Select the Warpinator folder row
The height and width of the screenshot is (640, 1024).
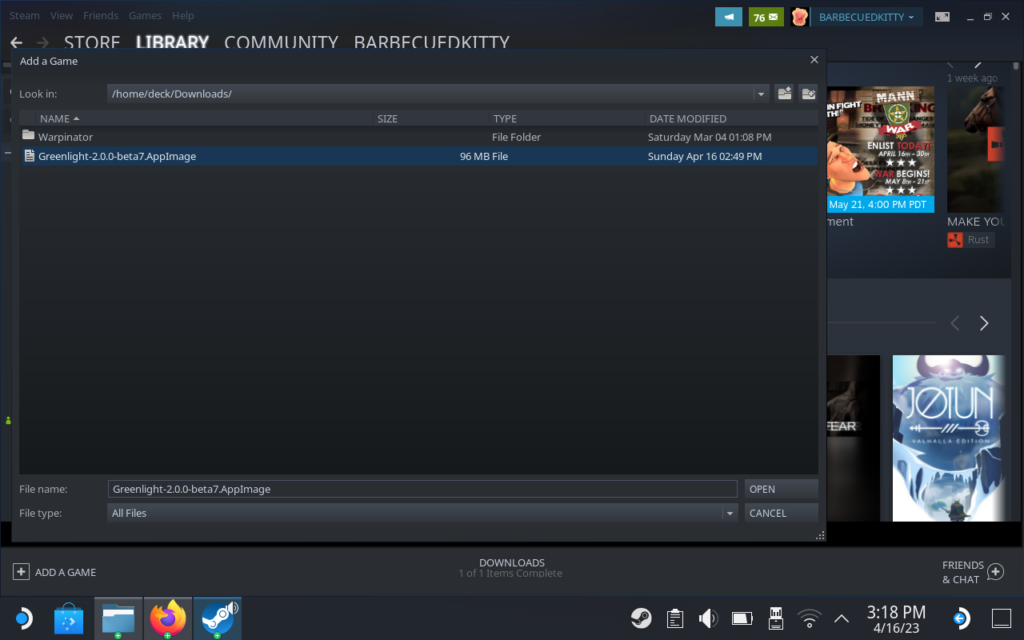pos(419,136)
